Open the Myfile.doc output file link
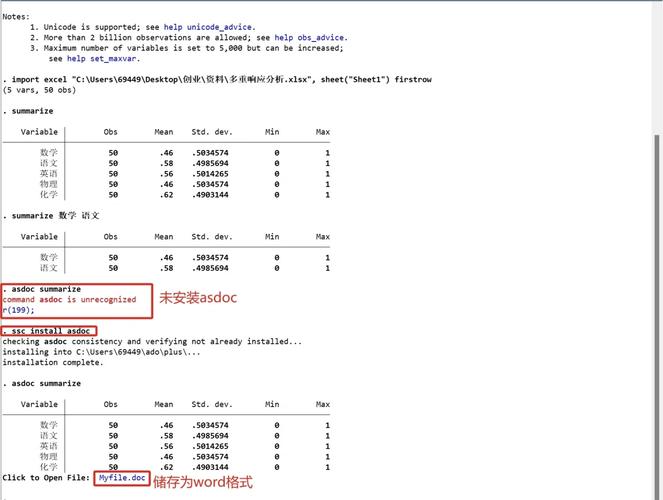Viewport: 663px width, 500px height. click(122, 478)
